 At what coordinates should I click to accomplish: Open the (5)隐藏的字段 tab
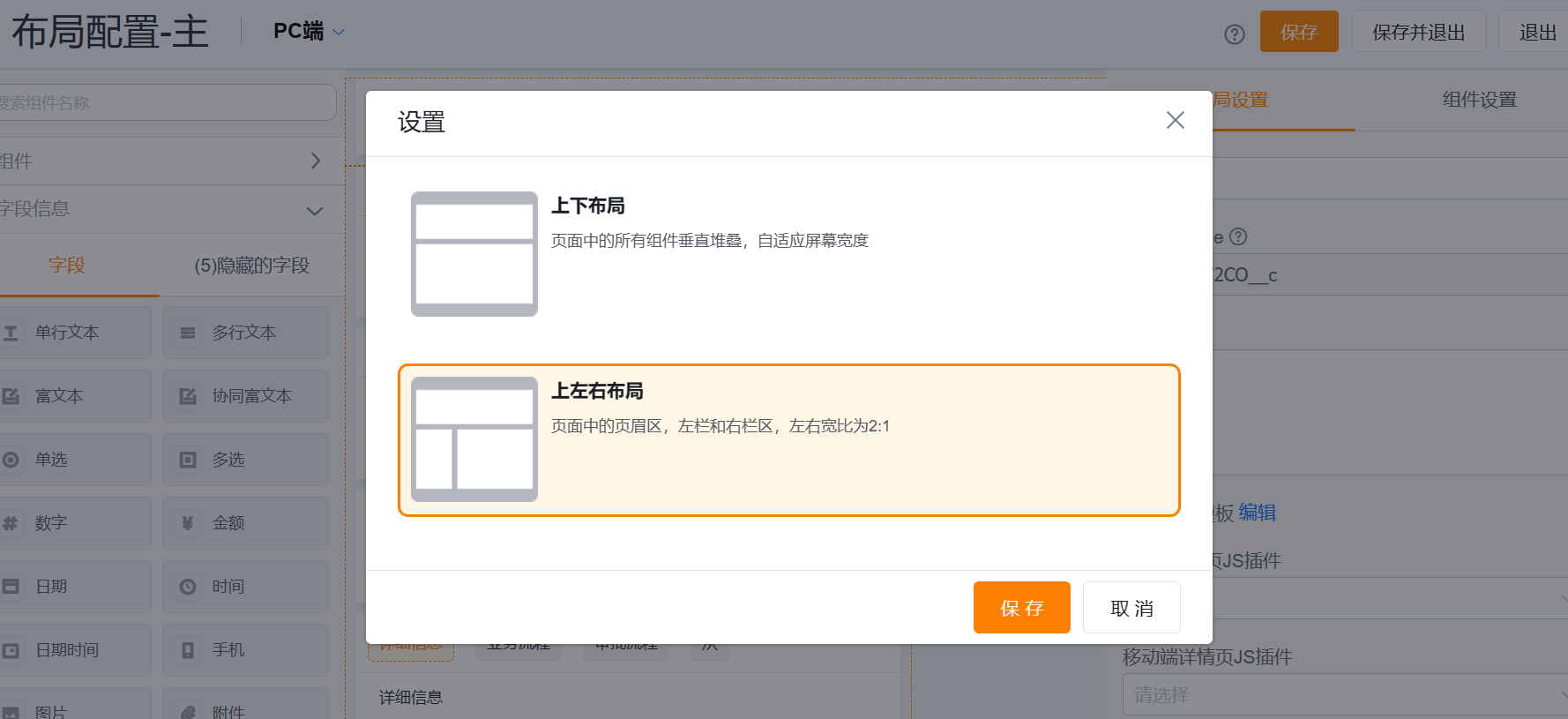click(251, 266)
